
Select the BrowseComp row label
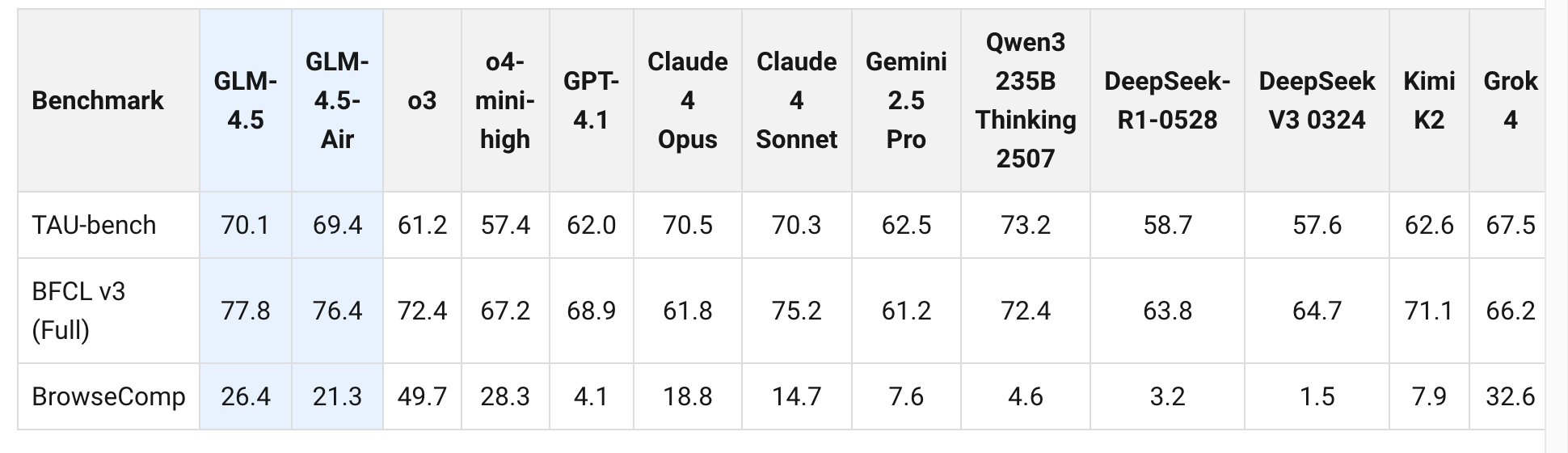[108, 396]
